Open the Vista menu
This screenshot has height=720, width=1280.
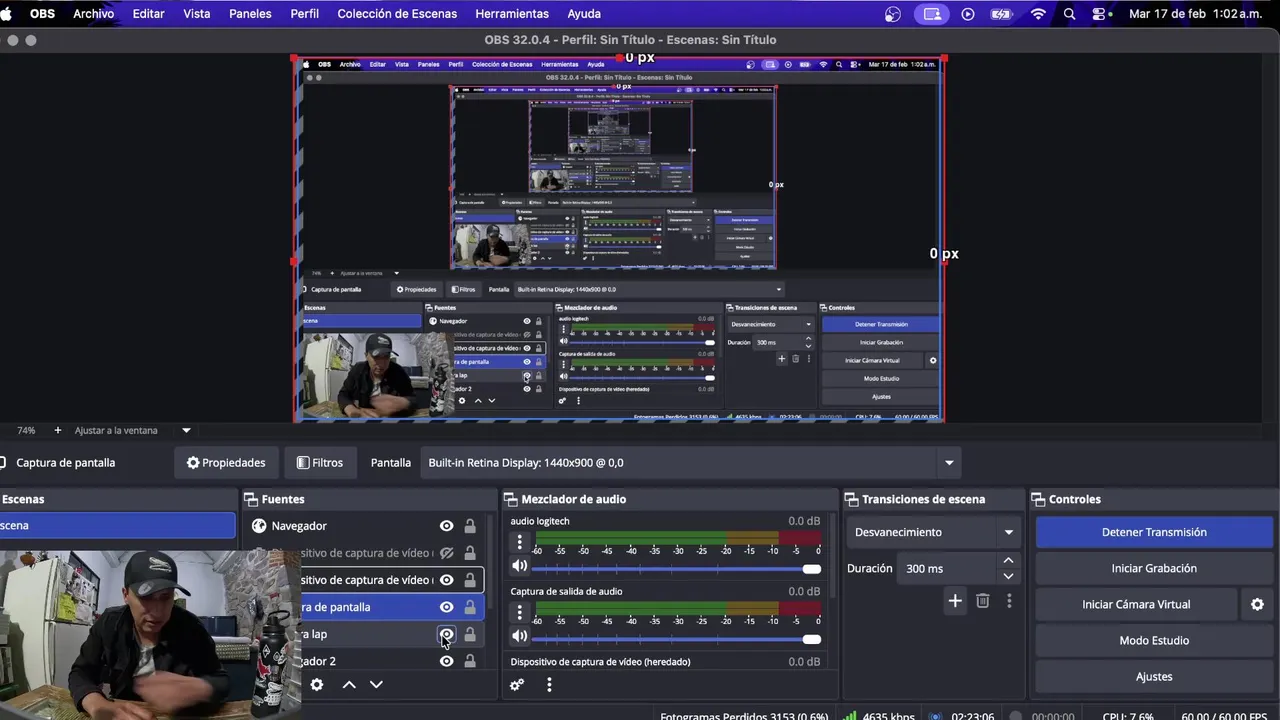point(197,14)
